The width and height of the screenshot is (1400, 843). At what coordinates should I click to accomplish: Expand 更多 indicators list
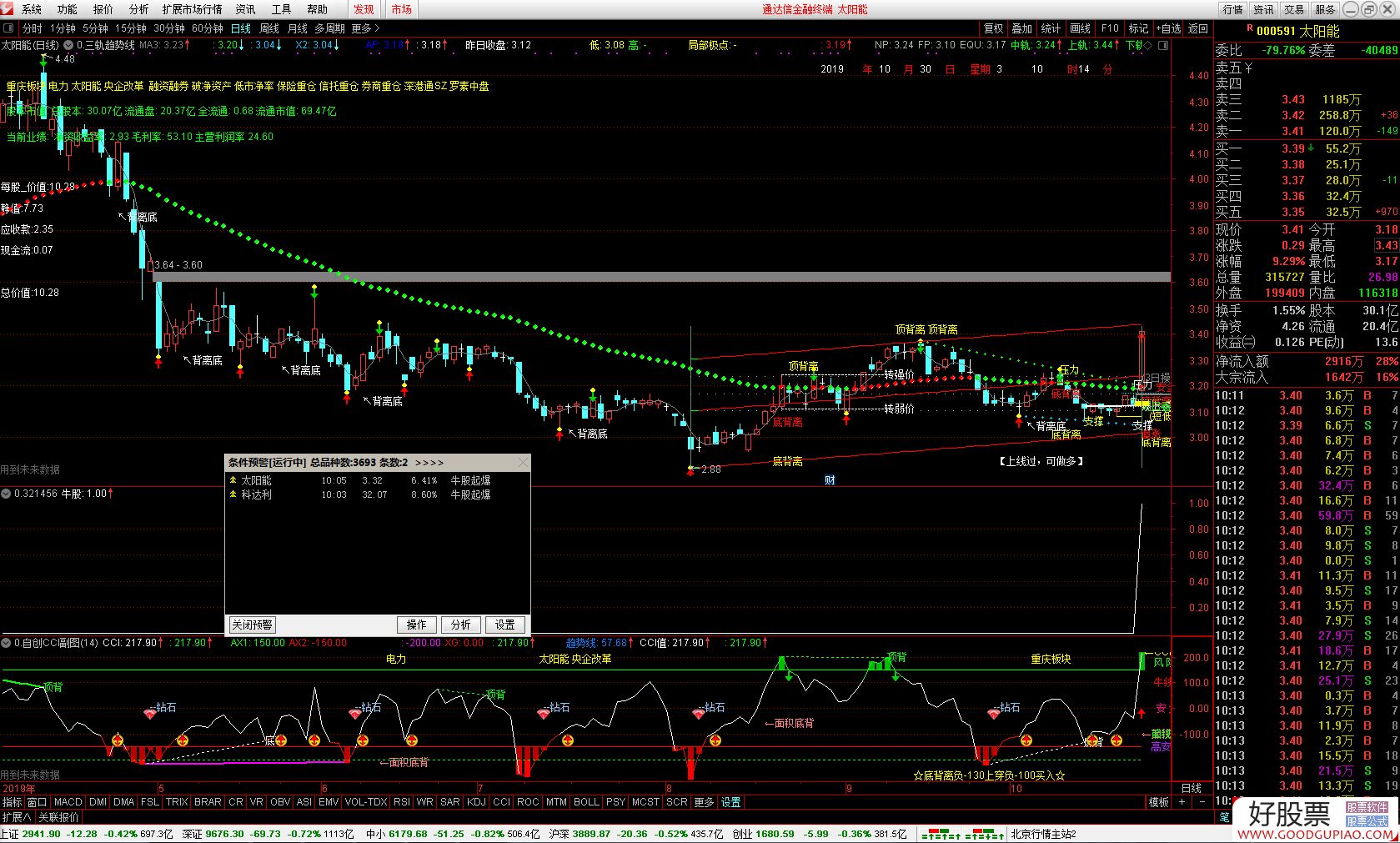tap(704, 802)
